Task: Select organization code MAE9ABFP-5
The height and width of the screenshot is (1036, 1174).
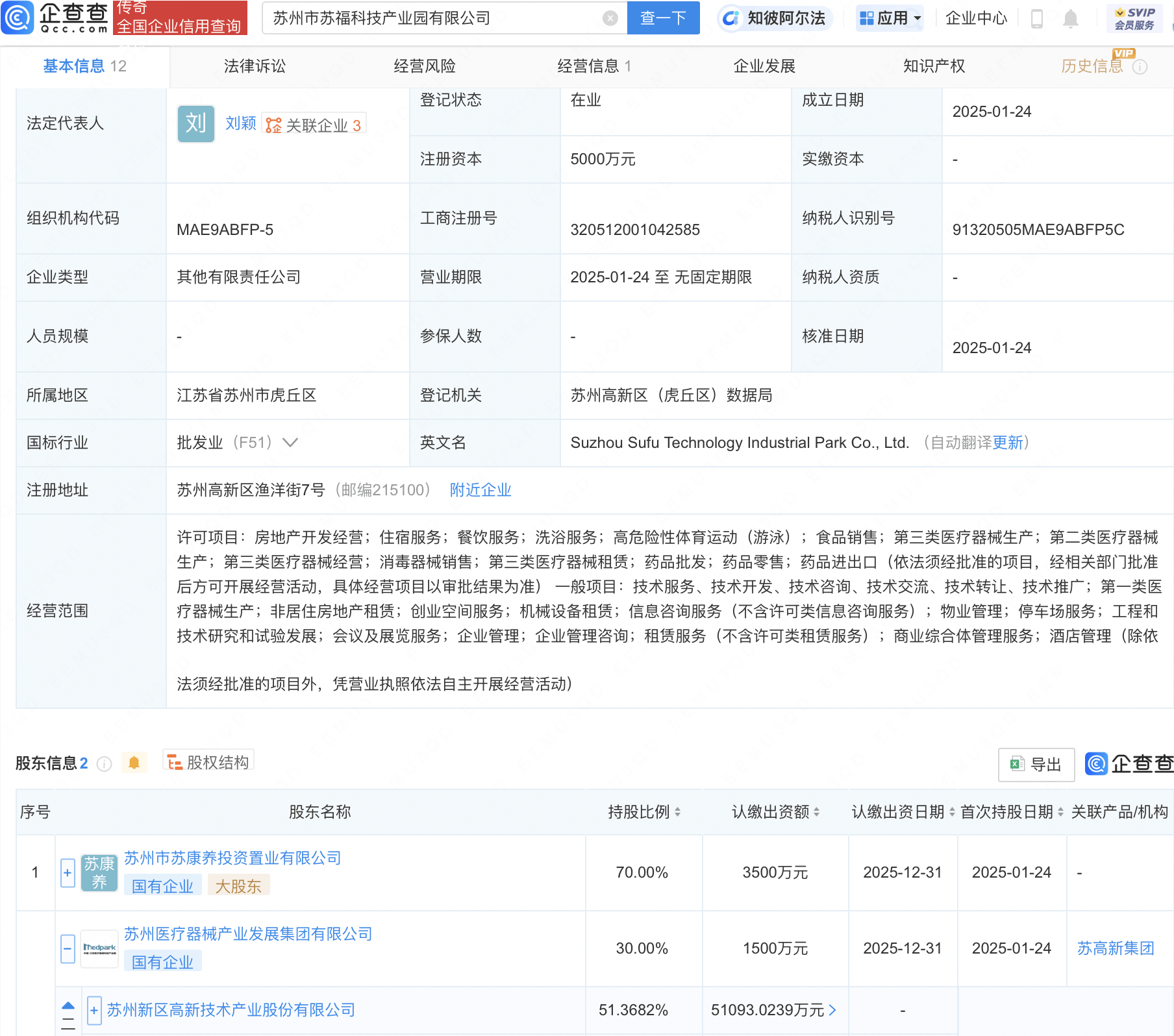Action: point(225,230)
